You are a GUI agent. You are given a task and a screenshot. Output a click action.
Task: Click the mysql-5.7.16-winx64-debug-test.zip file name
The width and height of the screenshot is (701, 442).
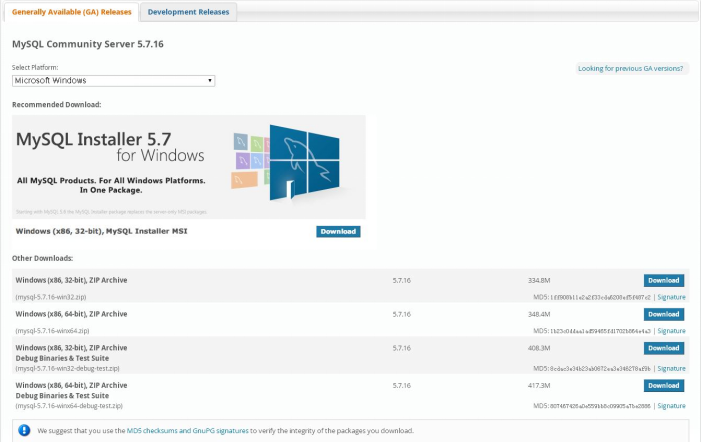tap(69, 406)
